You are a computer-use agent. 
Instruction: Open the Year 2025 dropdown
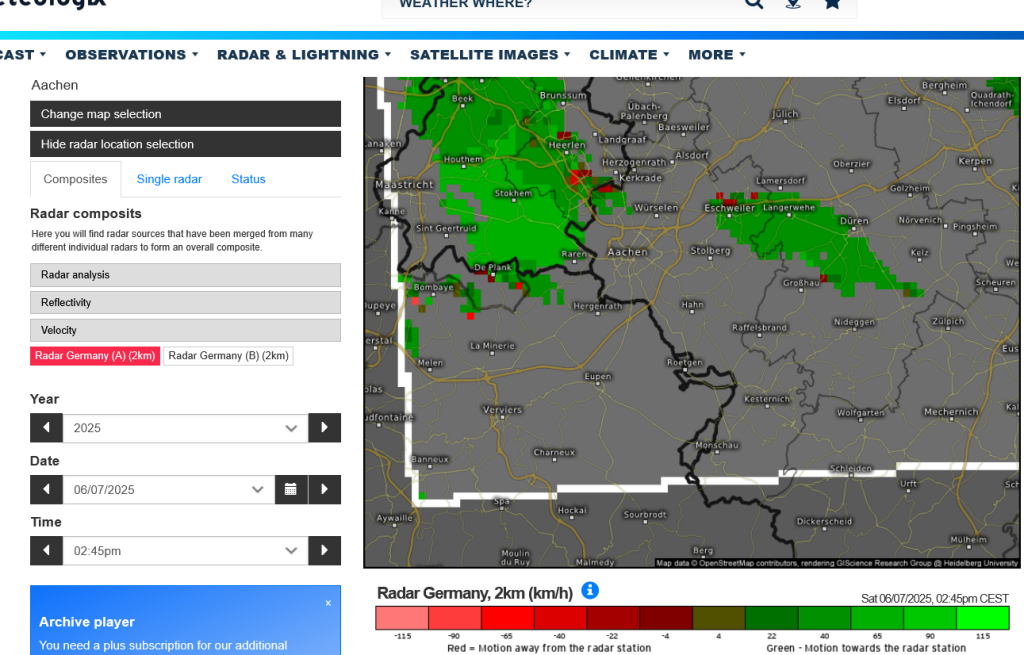(185, 428)
